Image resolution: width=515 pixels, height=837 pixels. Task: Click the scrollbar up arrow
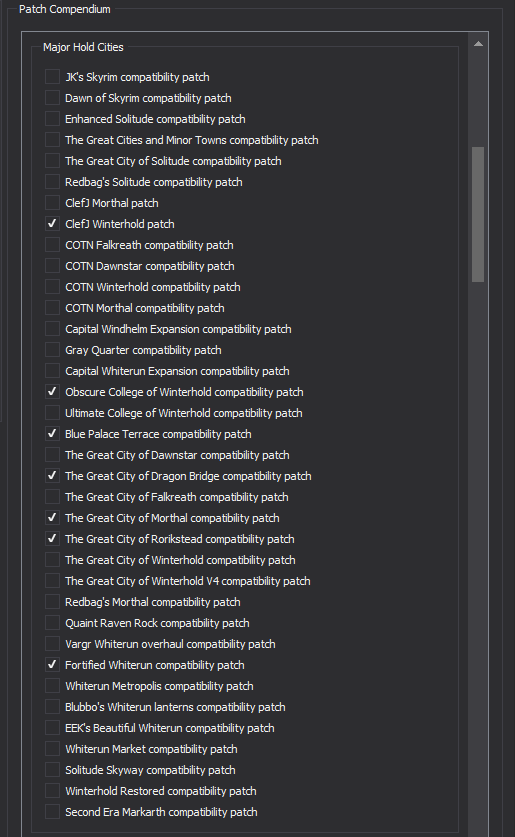click(x=478, y=44)
